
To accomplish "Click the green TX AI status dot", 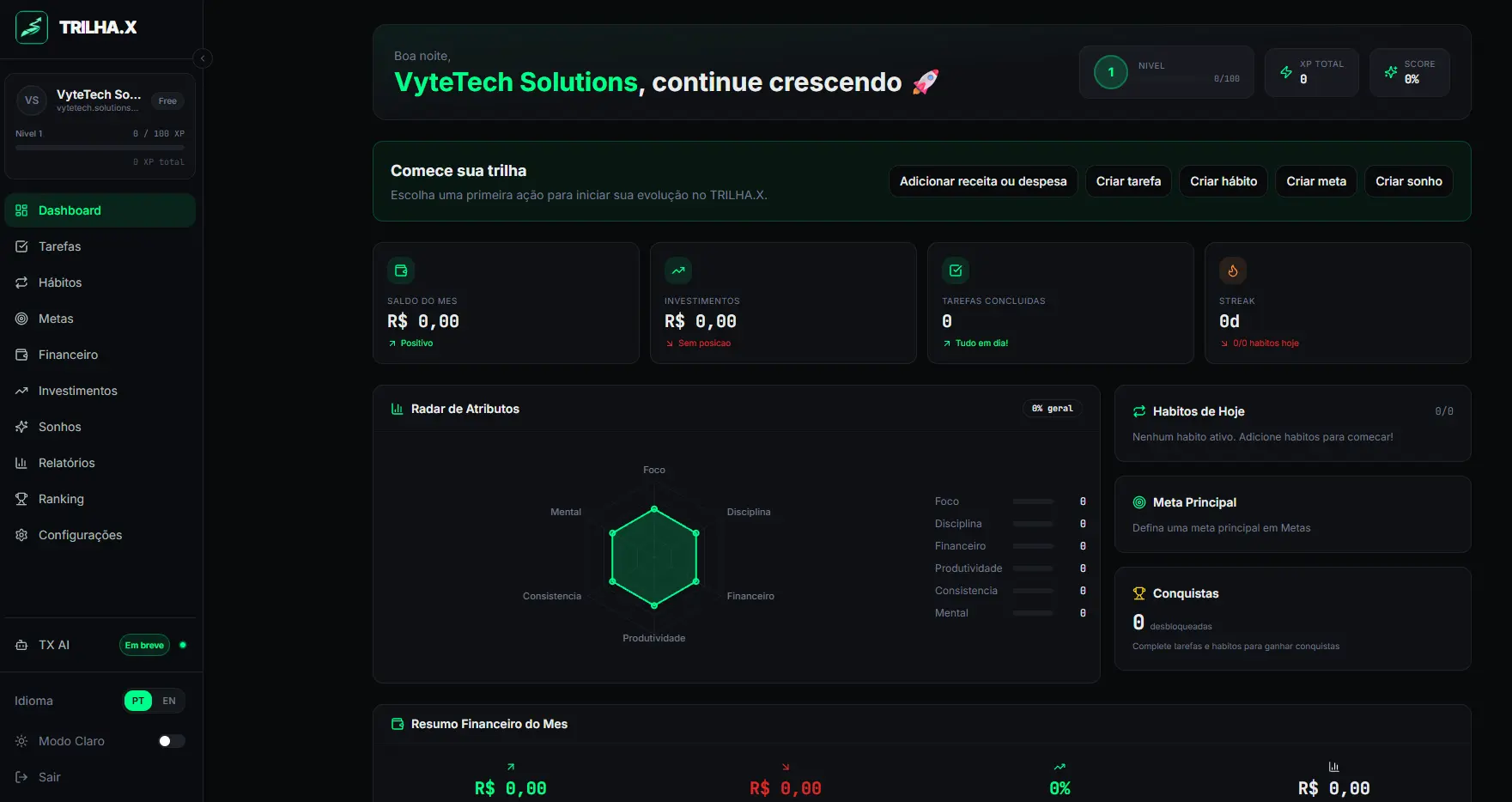I will pyautogui.click(x=183, y=645).
